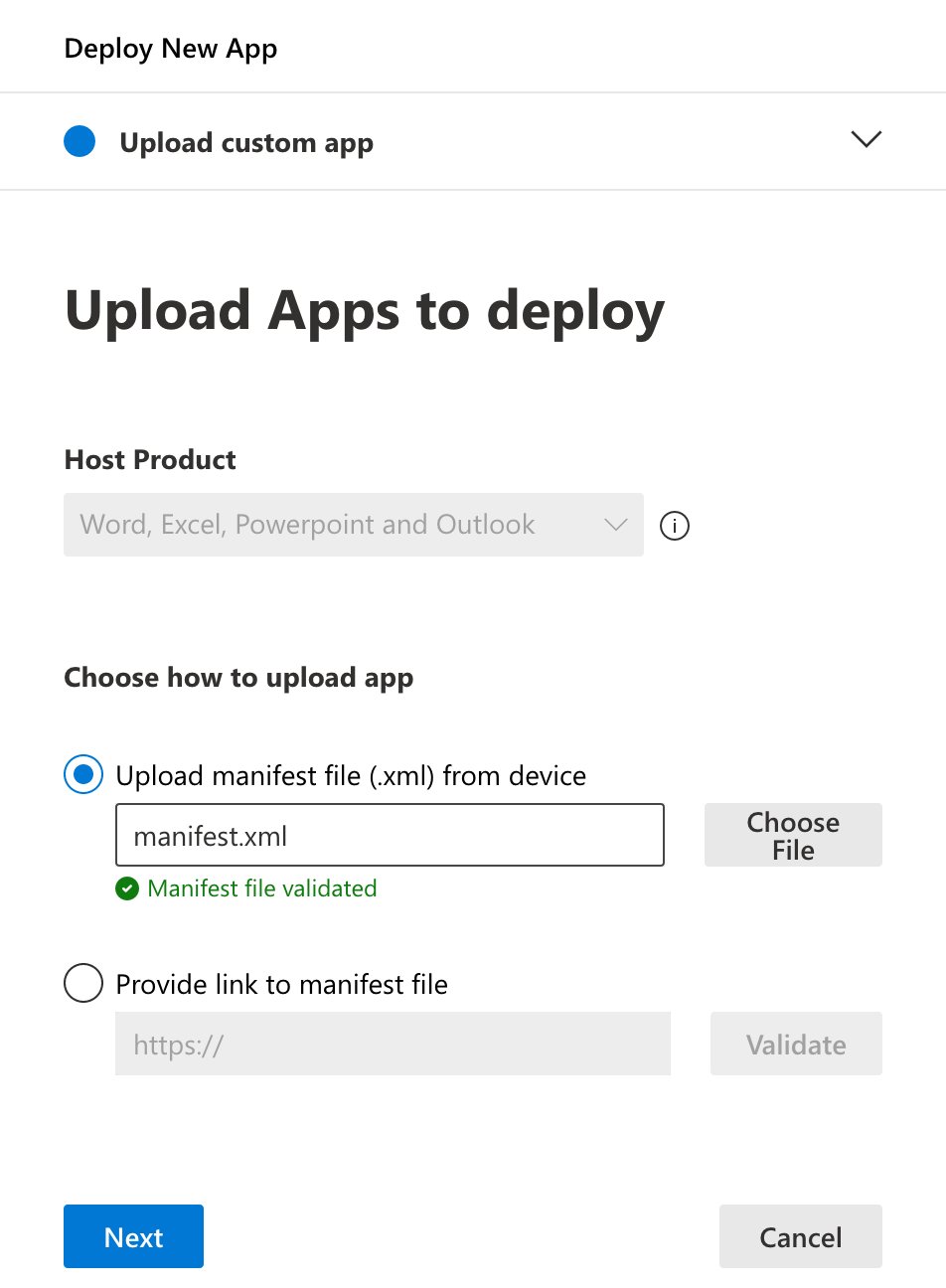Image resolution: width=946 pixels, height=1288 pixels.
Task: Click the Upload Apps to deploy heading
Action: coord(365,311)
